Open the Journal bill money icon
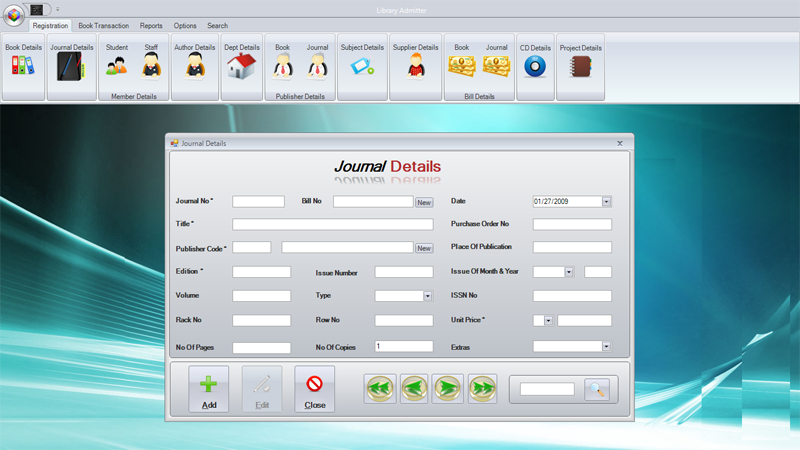 (x=496, y=66)
